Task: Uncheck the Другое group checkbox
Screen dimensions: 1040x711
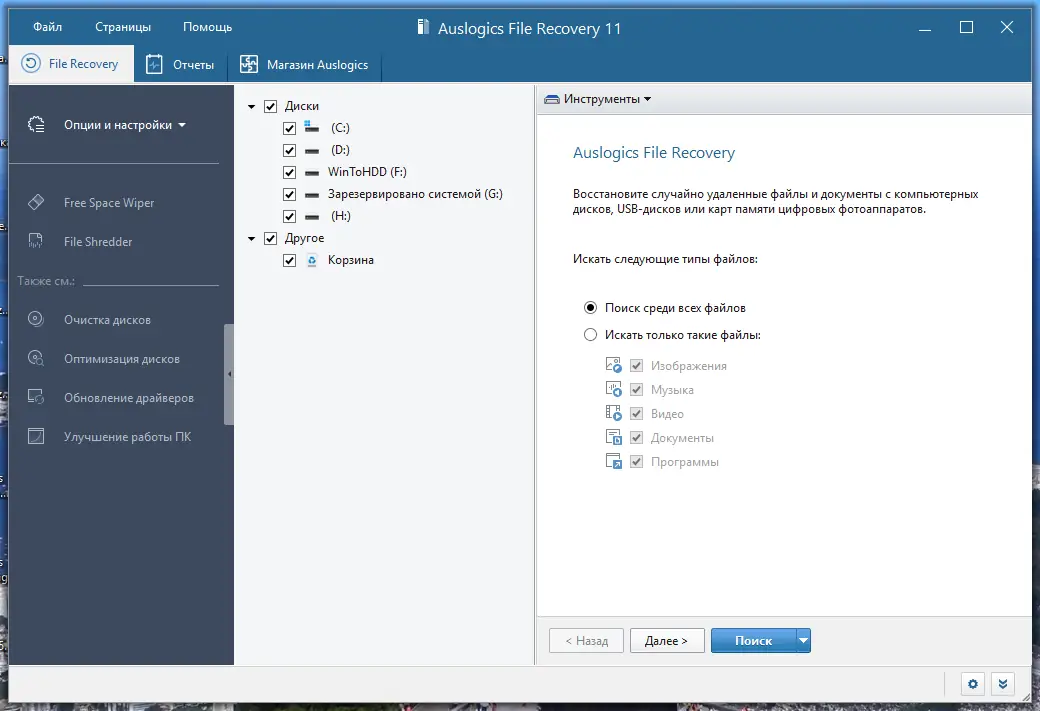Action: click(271, 238)
